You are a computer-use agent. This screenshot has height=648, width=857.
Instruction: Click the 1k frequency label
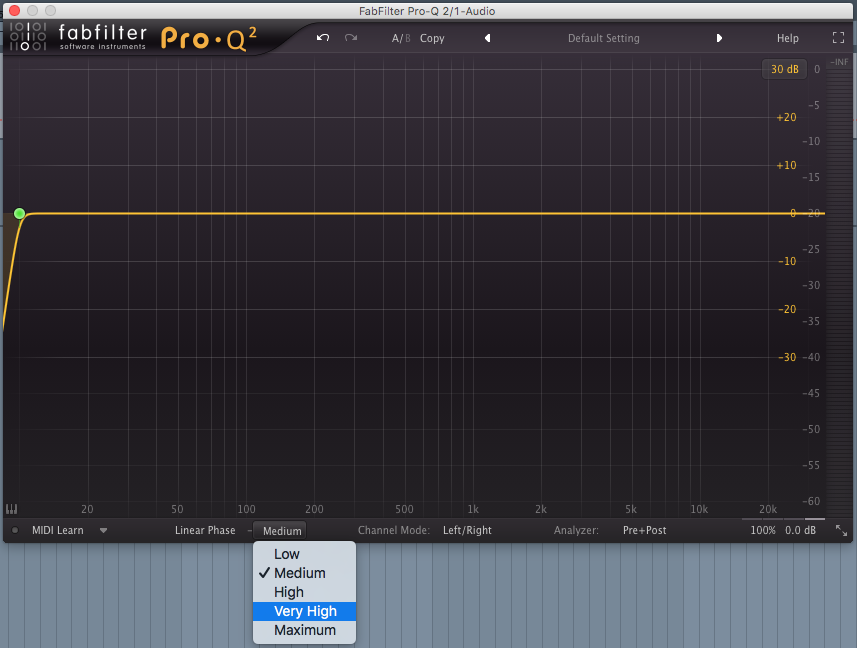(473, 509)
